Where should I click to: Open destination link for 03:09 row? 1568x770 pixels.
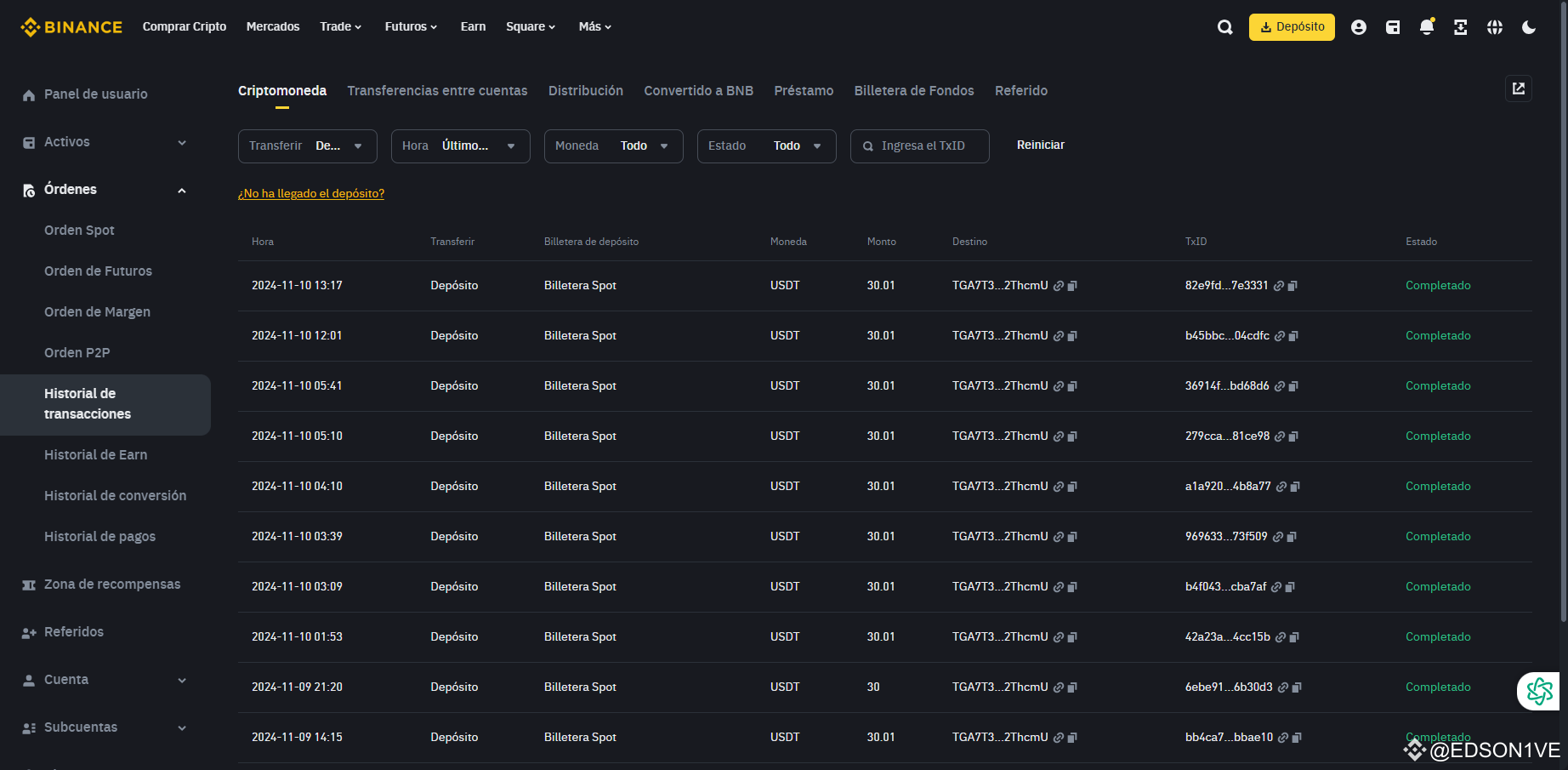click(1059, 587)
